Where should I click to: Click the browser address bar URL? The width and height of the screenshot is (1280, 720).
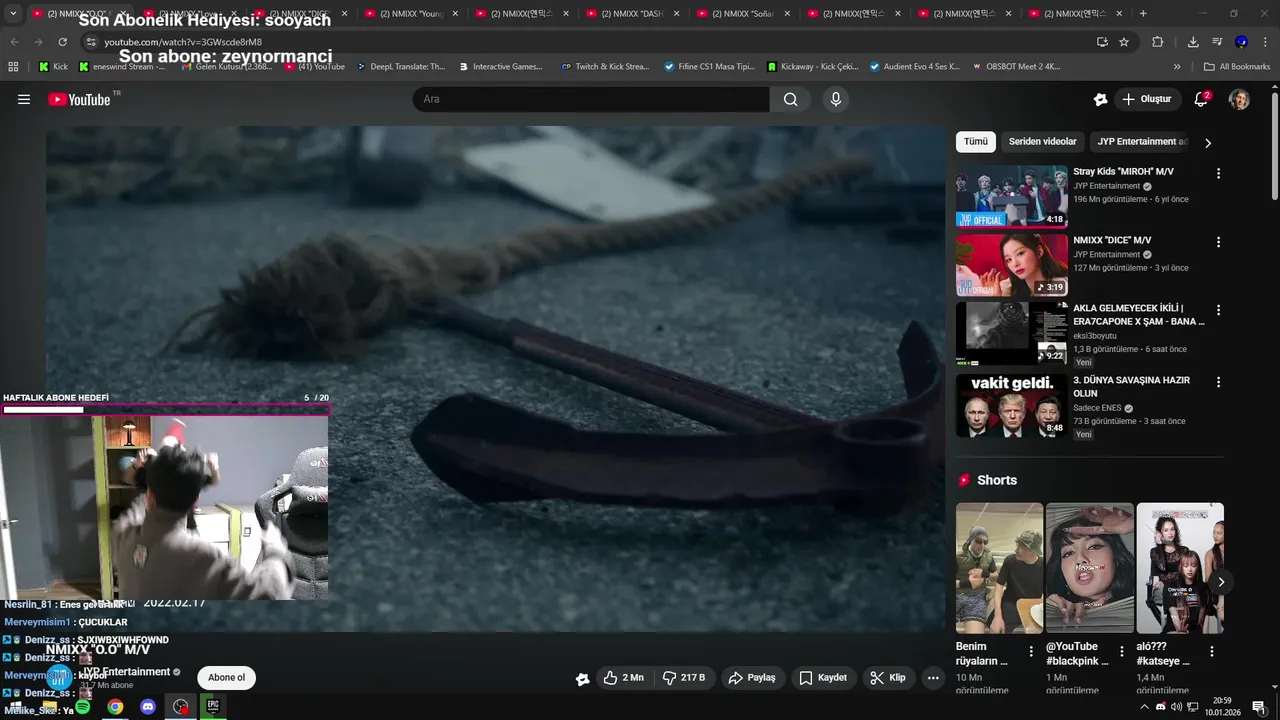[183, 42]
